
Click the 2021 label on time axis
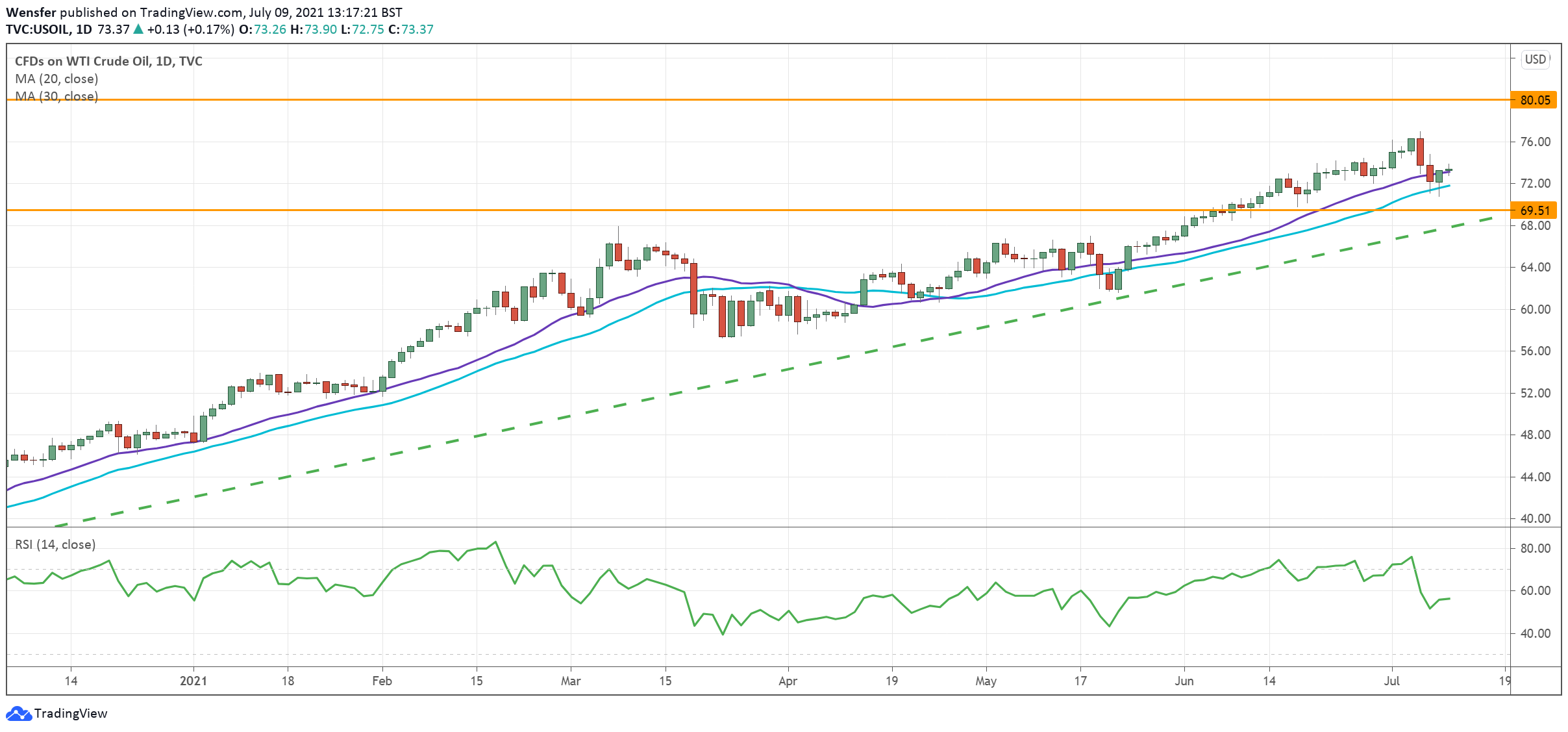coord(193,681)
